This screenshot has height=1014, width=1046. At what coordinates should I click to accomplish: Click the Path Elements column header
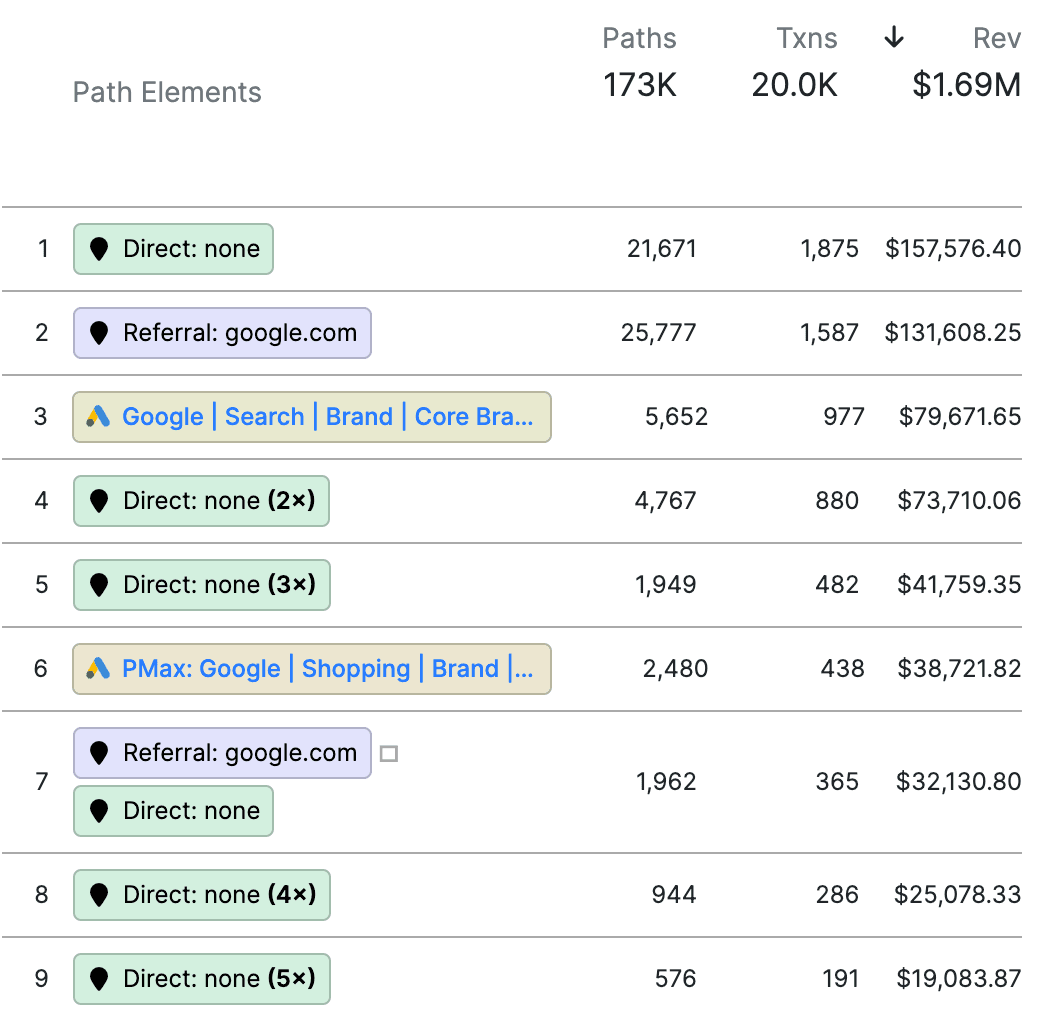point(167,92)
